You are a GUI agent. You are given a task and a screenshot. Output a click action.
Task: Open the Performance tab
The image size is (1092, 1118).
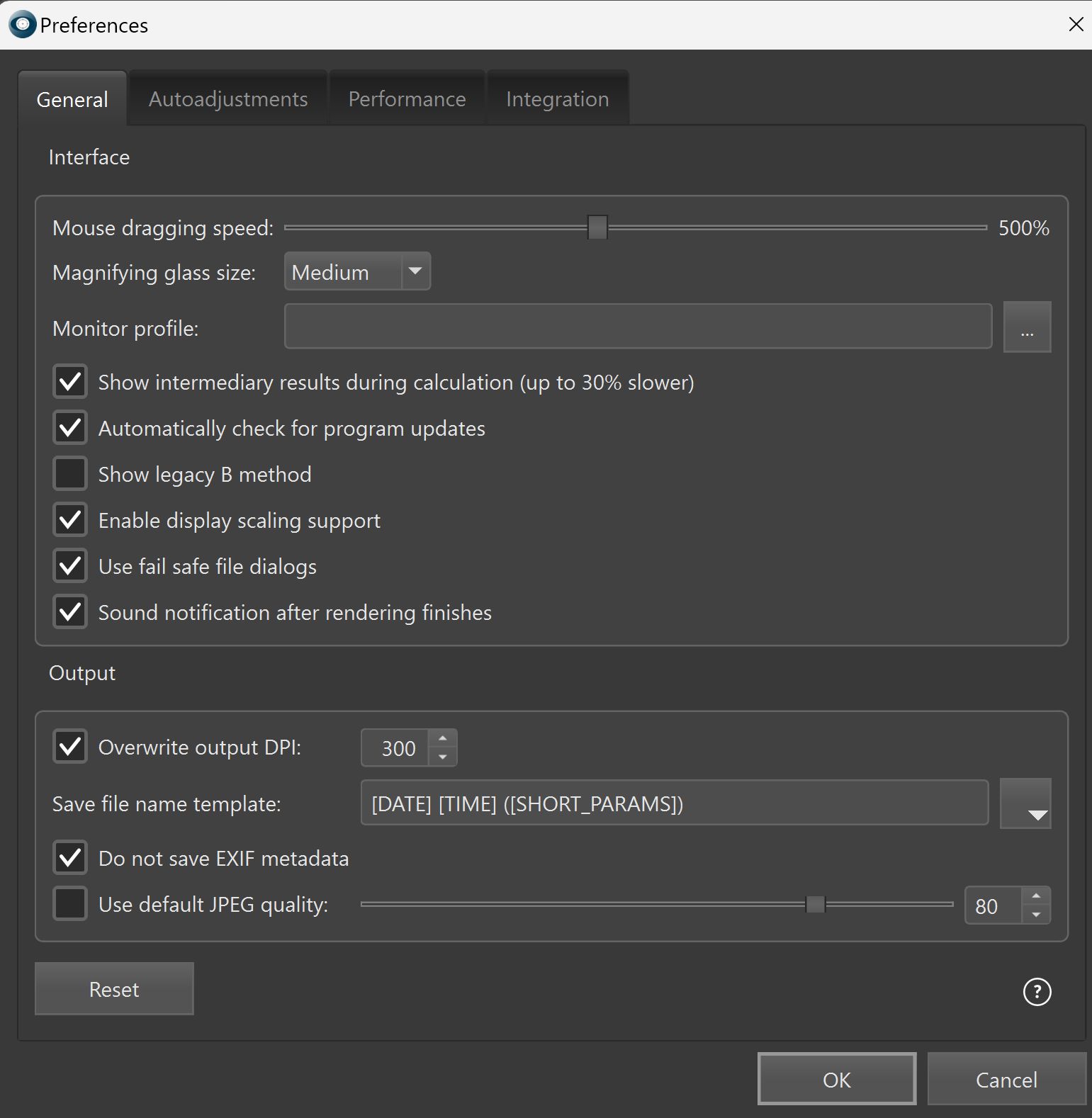(407, 99)
